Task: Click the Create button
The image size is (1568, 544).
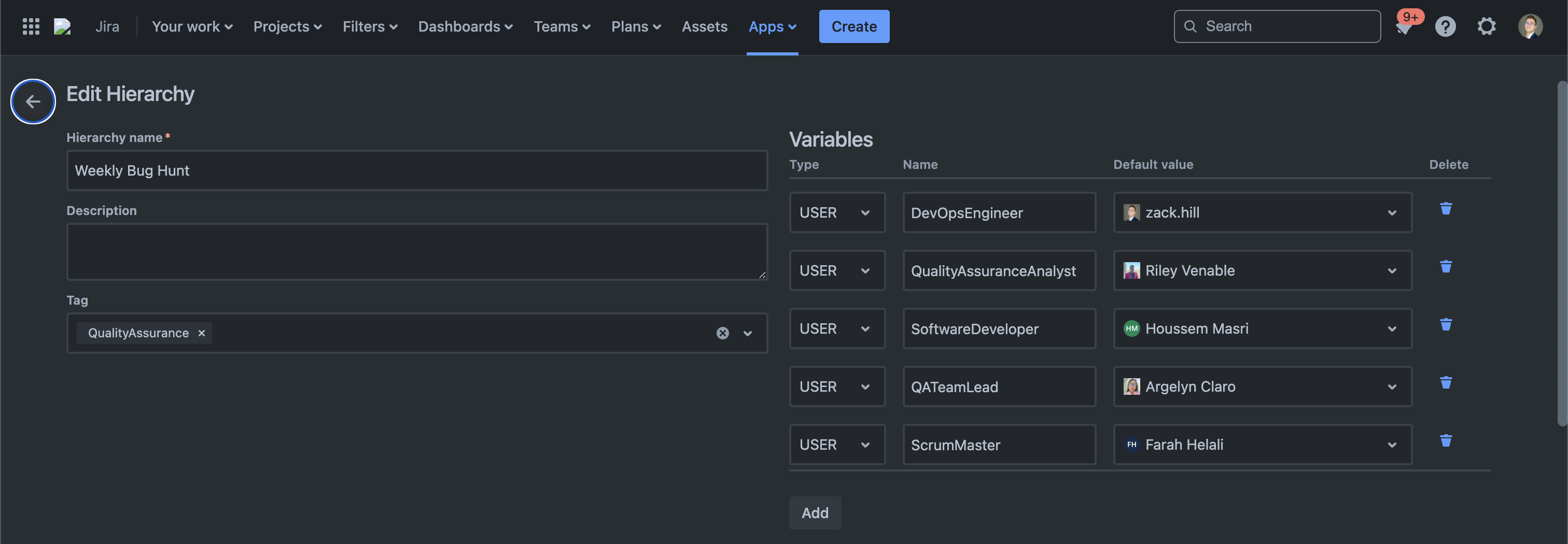Action: point(853,26)
